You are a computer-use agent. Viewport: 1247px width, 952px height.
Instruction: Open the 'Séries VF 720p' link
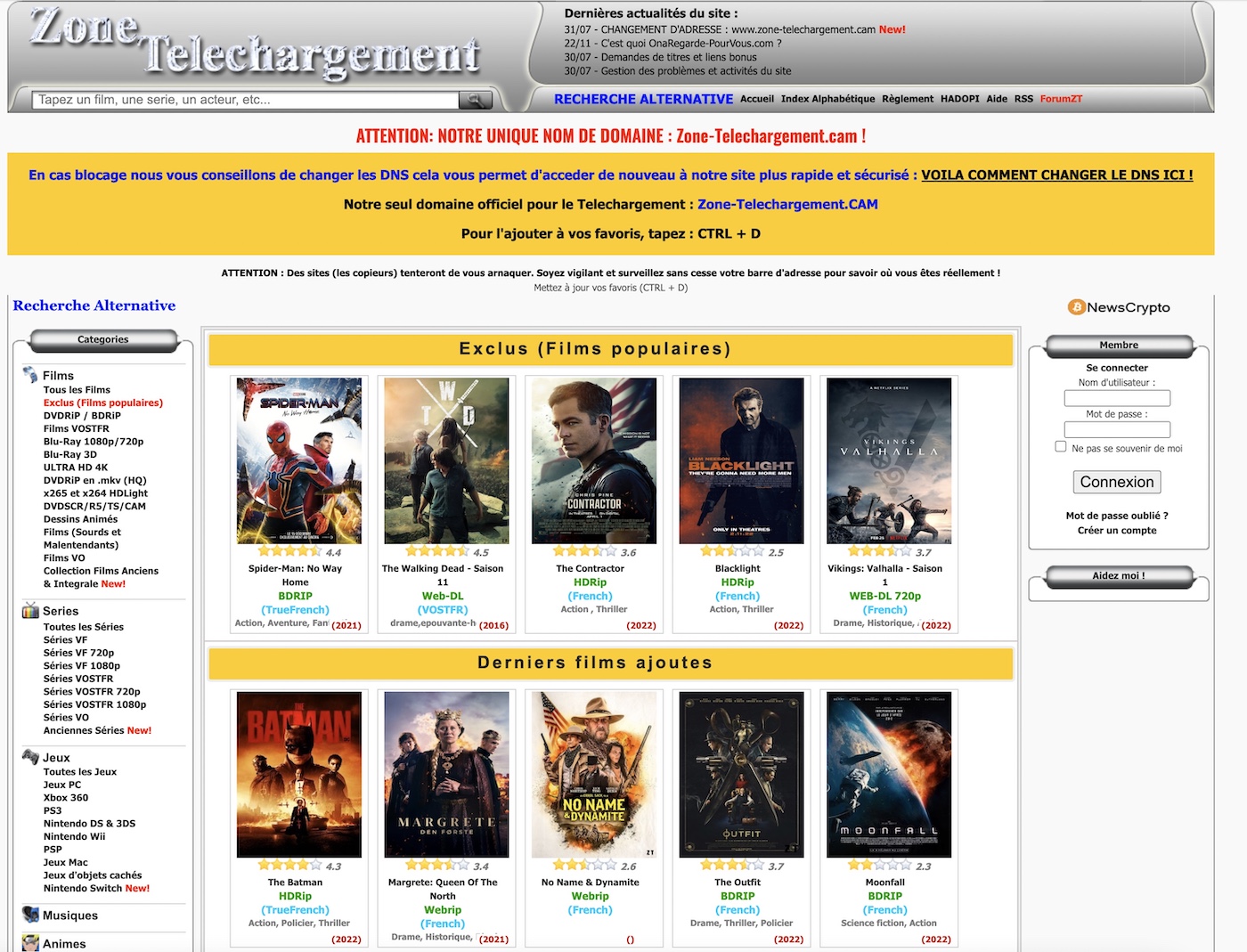click(x=78, y=653)
